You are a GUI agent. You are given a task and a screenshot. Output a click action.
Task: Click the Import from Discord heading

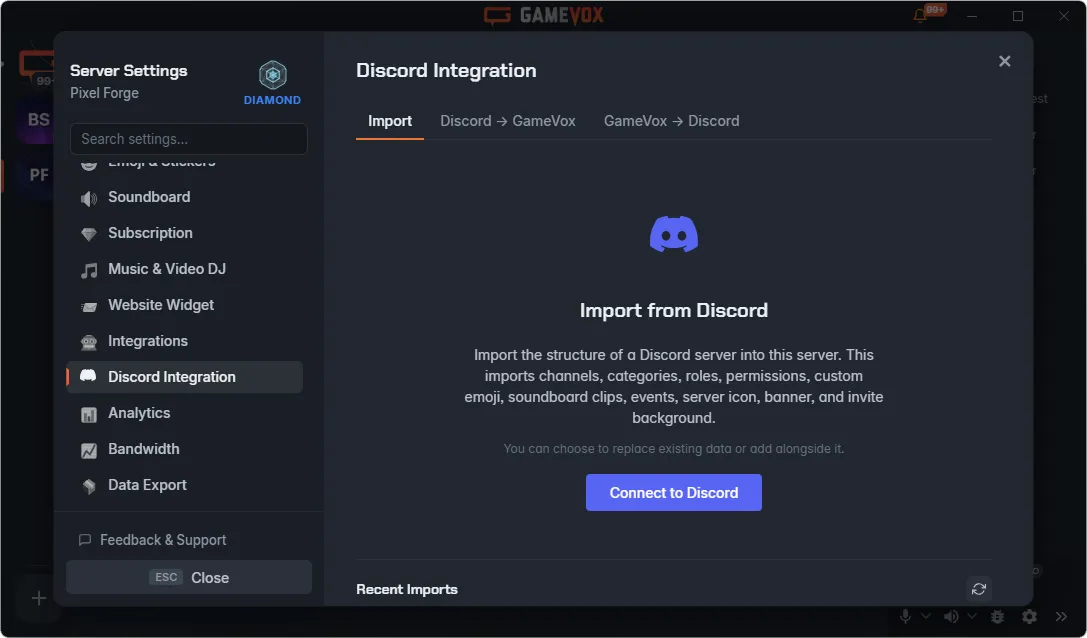pos(674,310)
